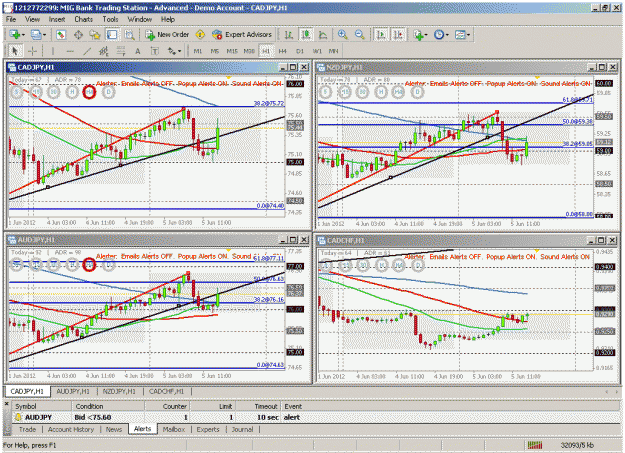Select the AUDJPY alert row
625x453 pixels.
pyautogui.click(x=316, y=417)
